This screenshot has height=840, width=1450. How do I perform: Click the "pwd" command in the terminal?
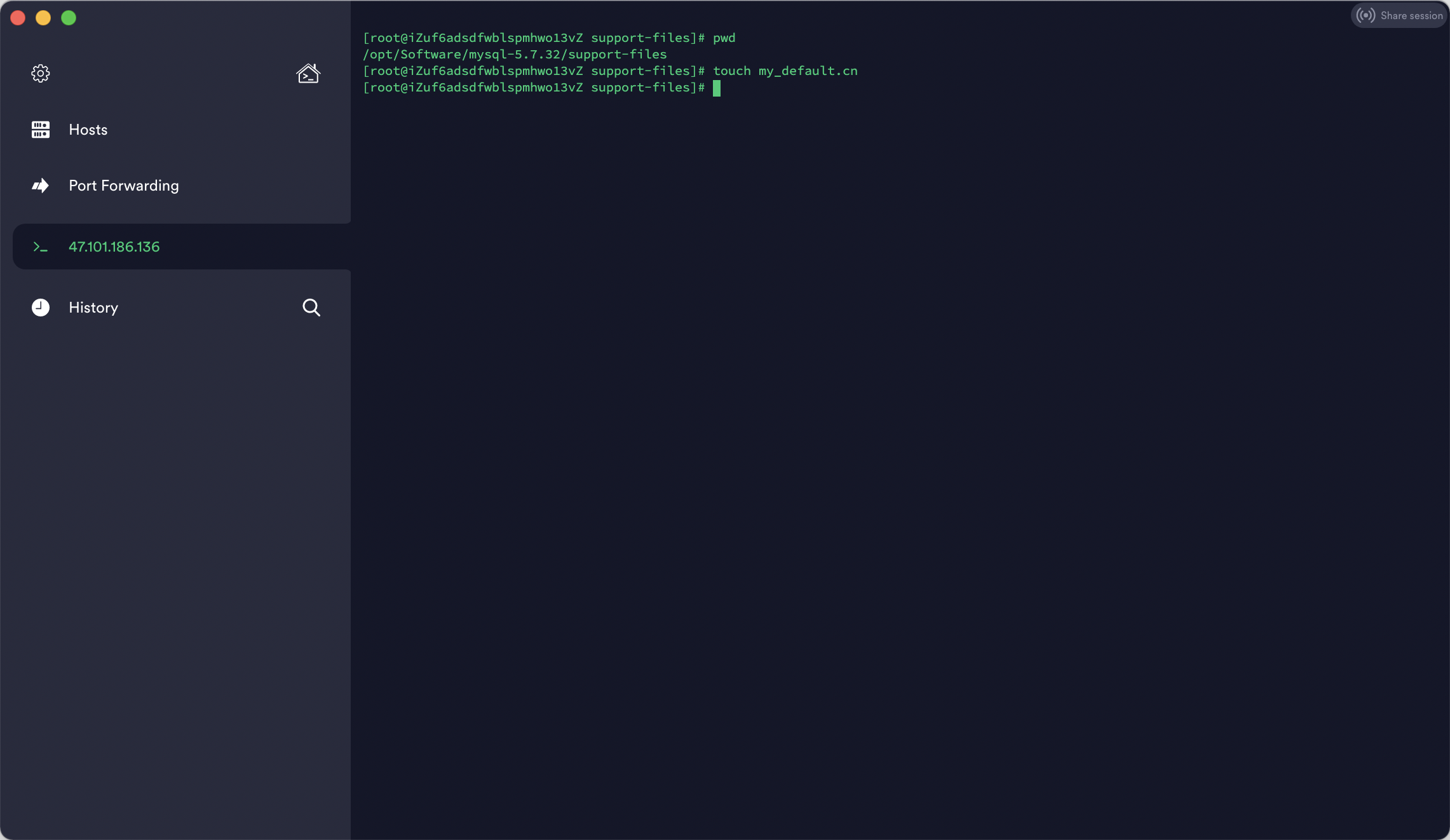click(724, 38)
